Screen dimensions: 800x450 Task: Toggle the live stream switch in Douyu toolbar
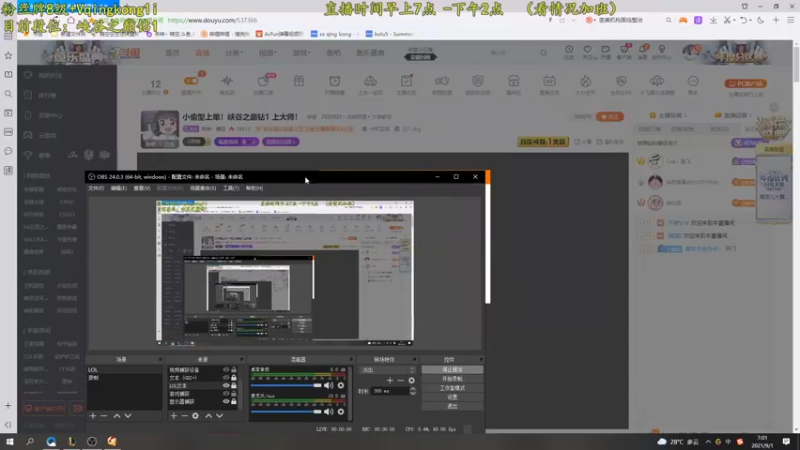(x=191, y=81)
